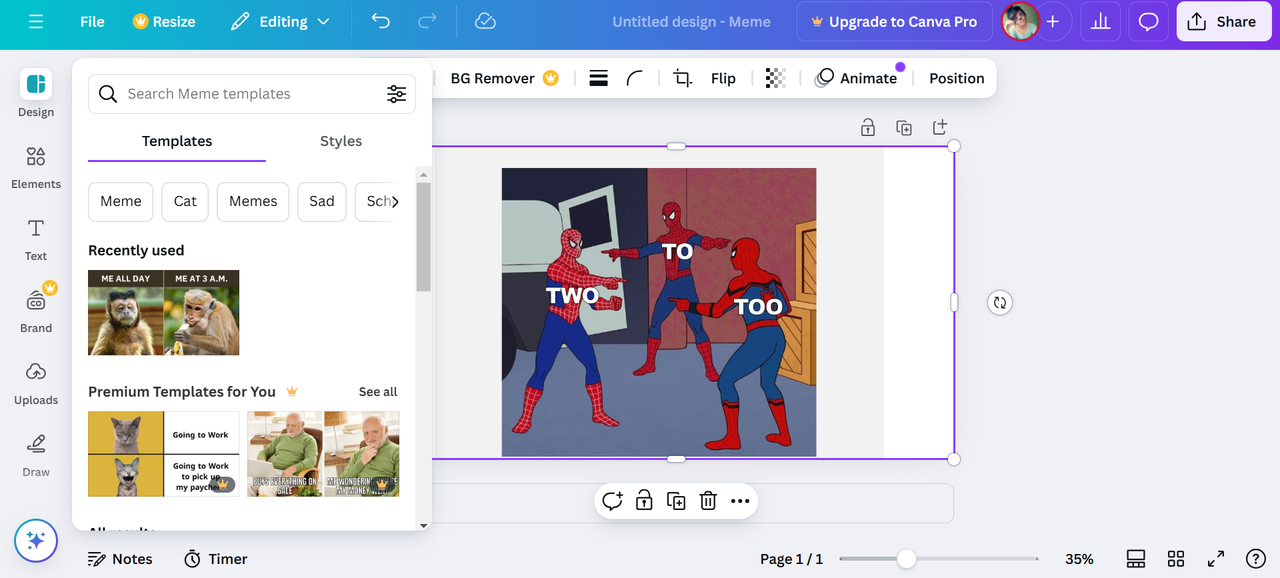
Task: Lock element from floating toolbar
Action: (x=644, y=501)
